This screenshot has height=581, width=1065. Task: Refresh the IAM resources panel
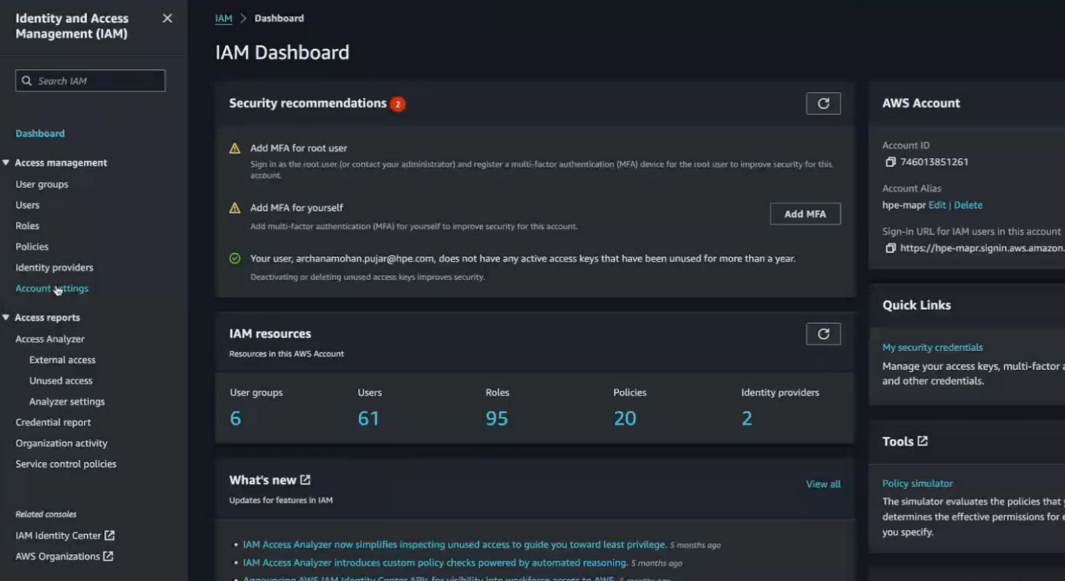coord(823,334)
